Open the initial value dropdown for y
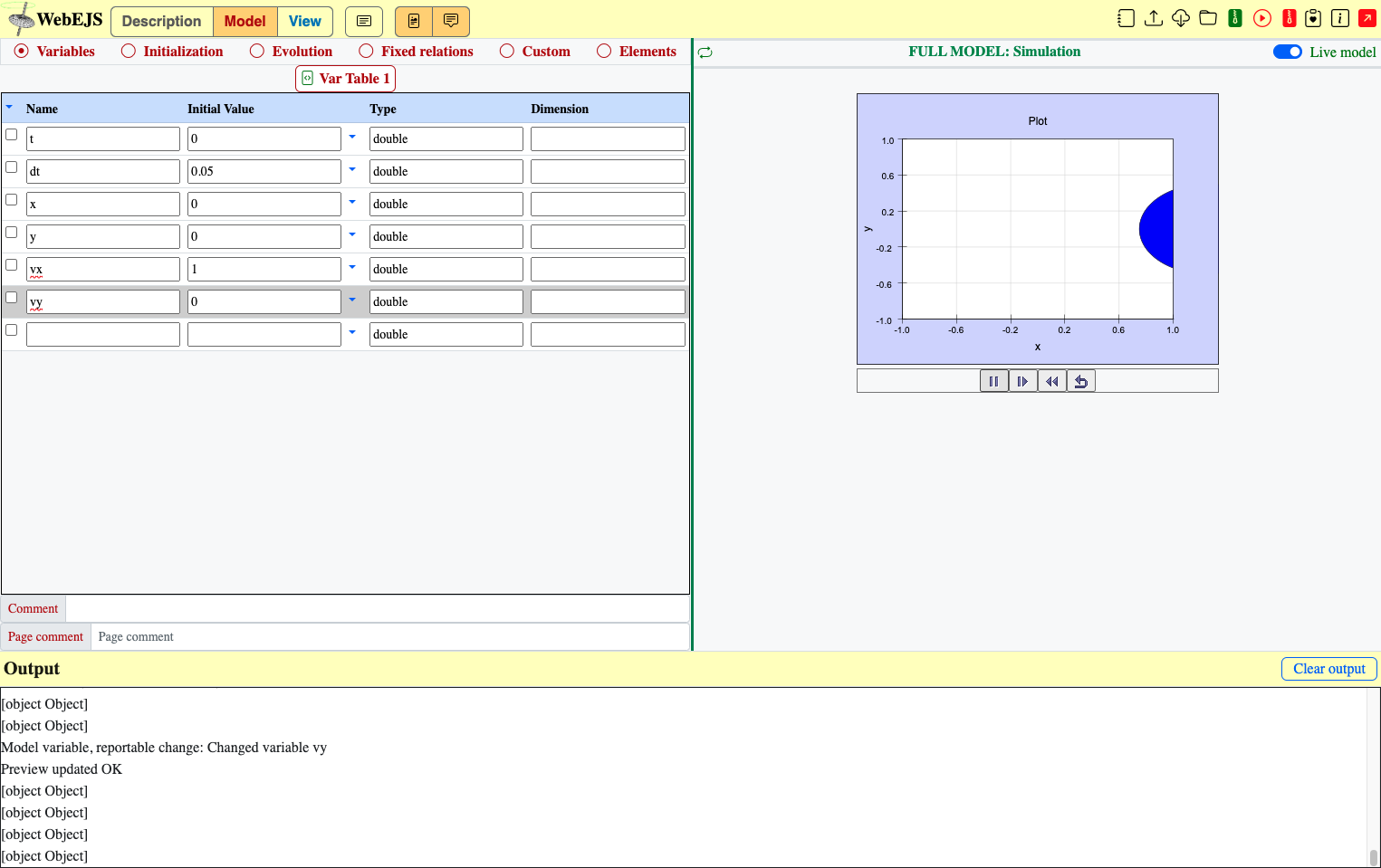Viewport: 1381px width, 868px height. [352, 235]
